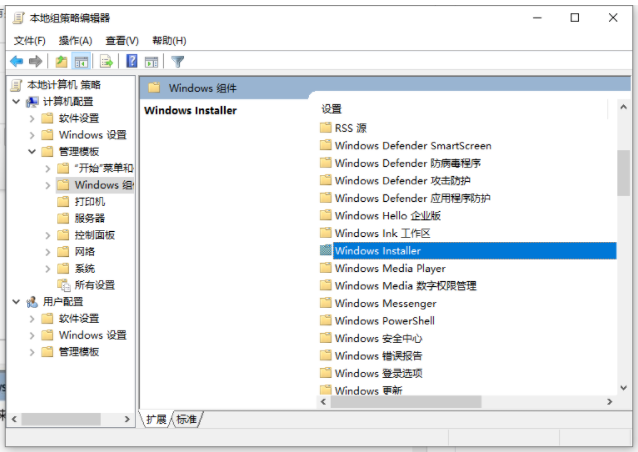The image size is (638, 452).
Task: Click the Filter funnel toolbar icon
Action: (177, 62)
